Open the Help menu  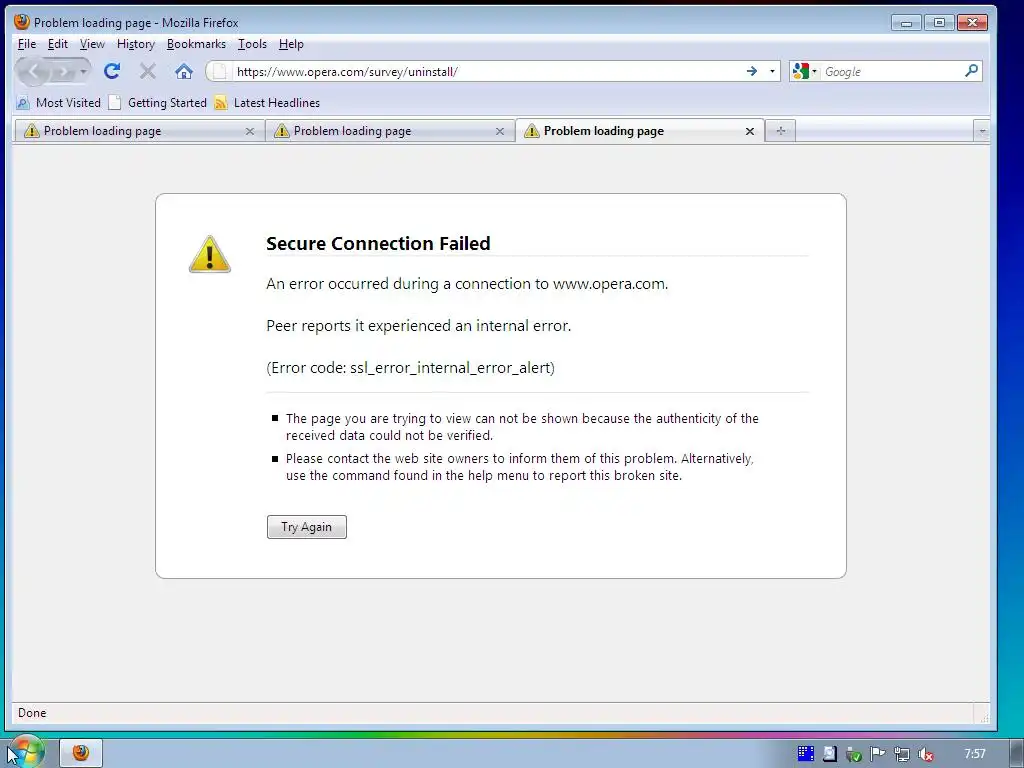click(x=291, y=44)
